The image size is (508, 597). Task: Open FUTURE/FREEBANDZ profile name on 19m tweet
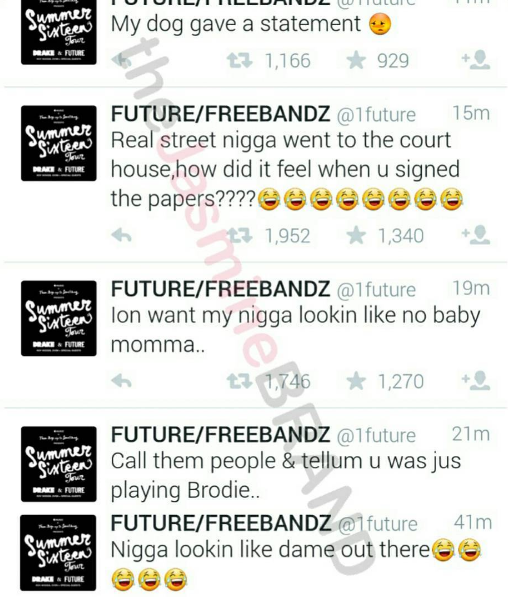pos(220,289)
